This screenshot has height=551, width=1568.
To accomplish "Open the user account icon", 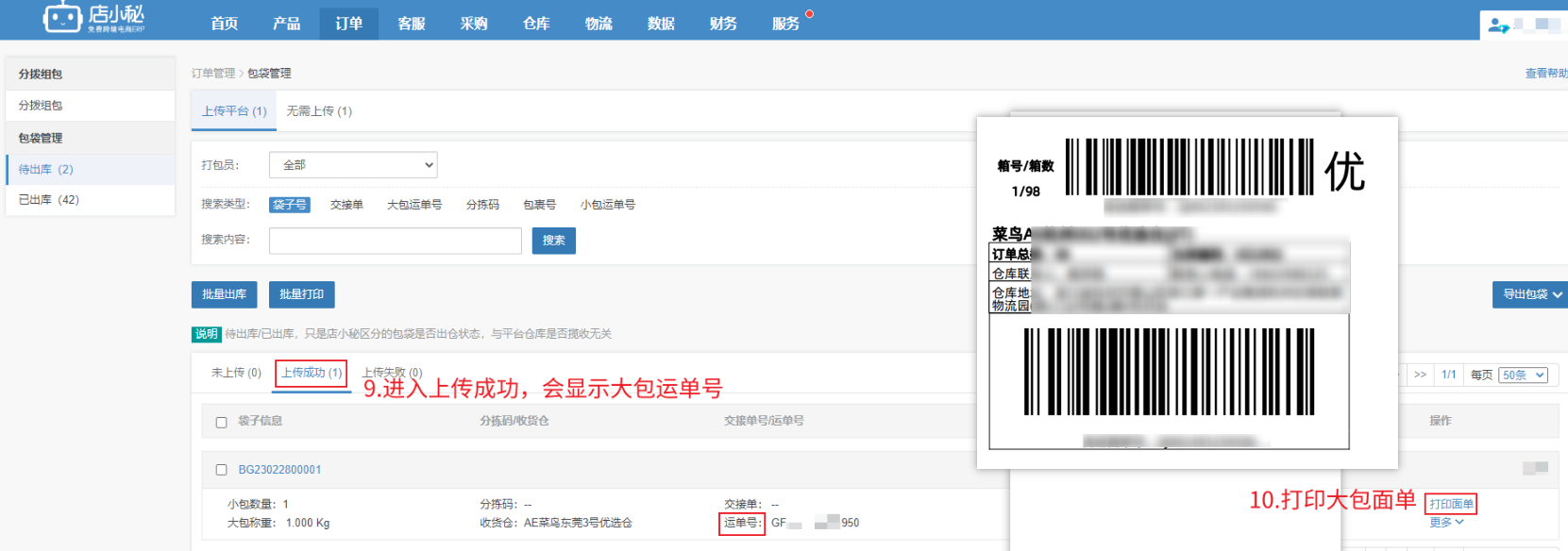I will pyautogui.click(x=1498, y=25).
